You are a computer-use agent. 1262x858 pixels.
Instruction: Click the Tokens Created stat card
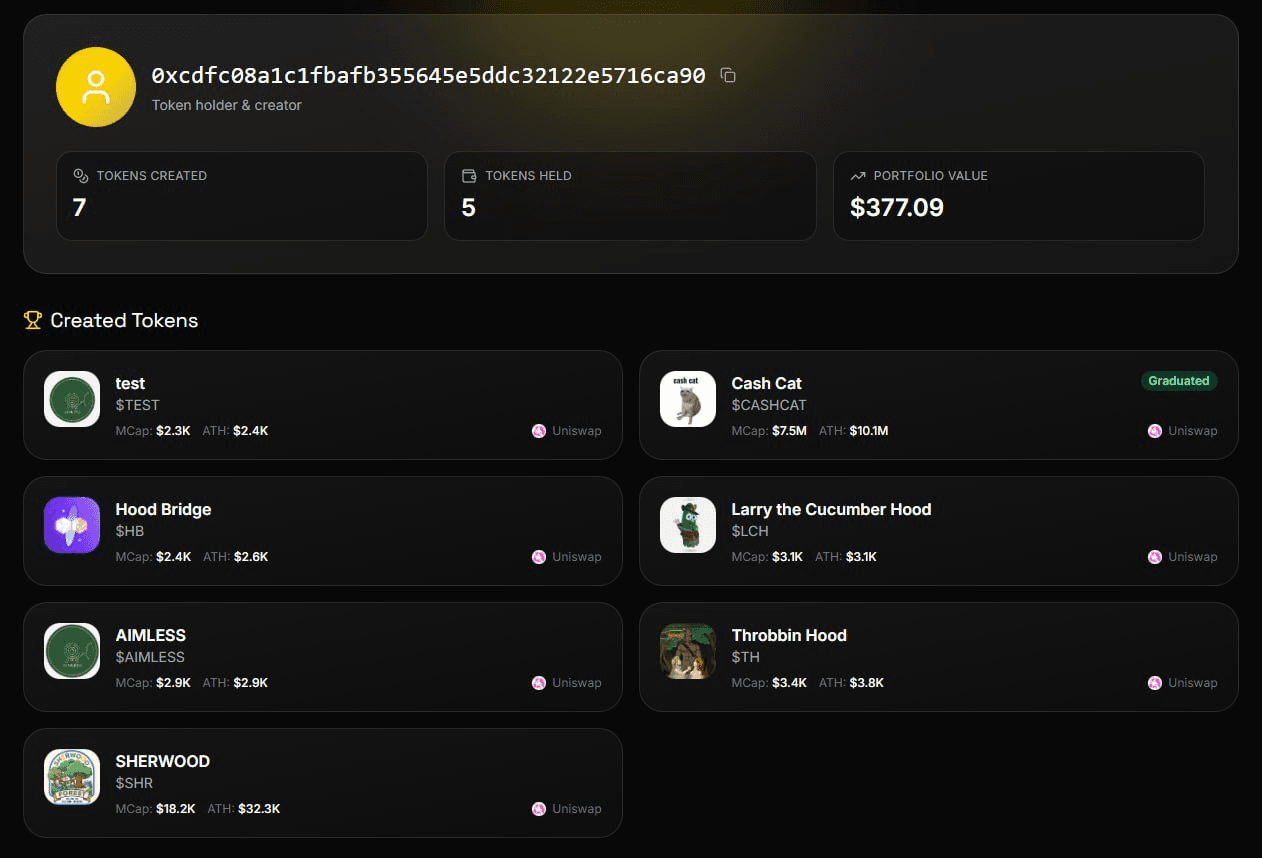242,196
